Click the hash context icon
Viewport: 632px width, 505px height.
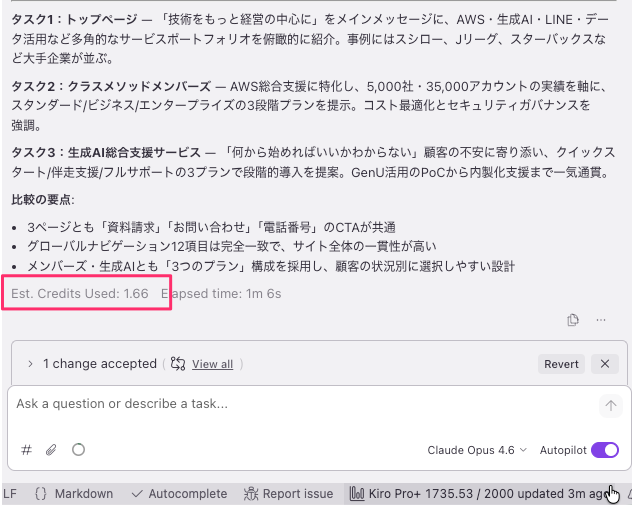coord(27,450)
